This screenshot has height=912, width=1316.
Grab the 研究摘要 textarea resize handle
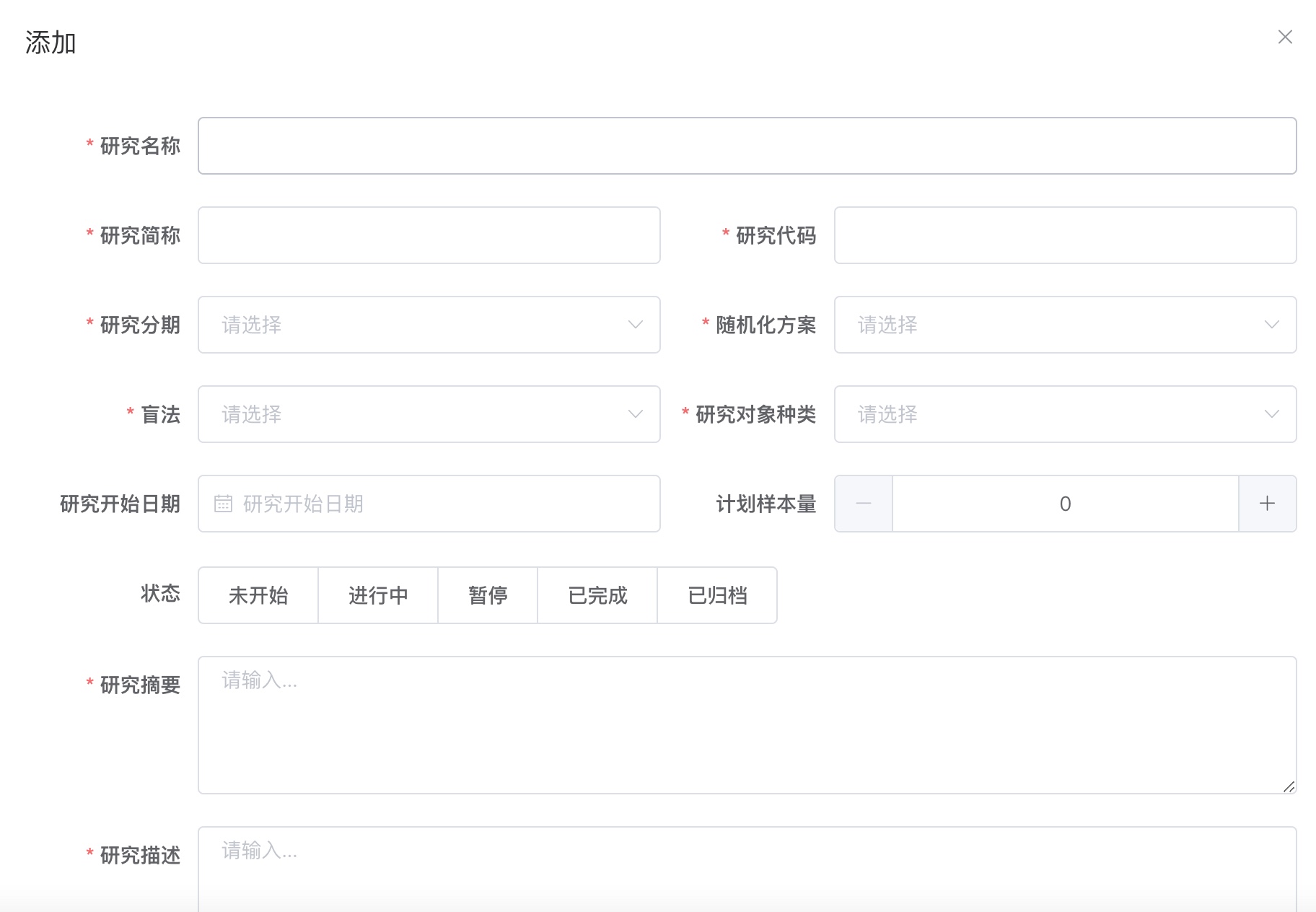coord(1289,786)
